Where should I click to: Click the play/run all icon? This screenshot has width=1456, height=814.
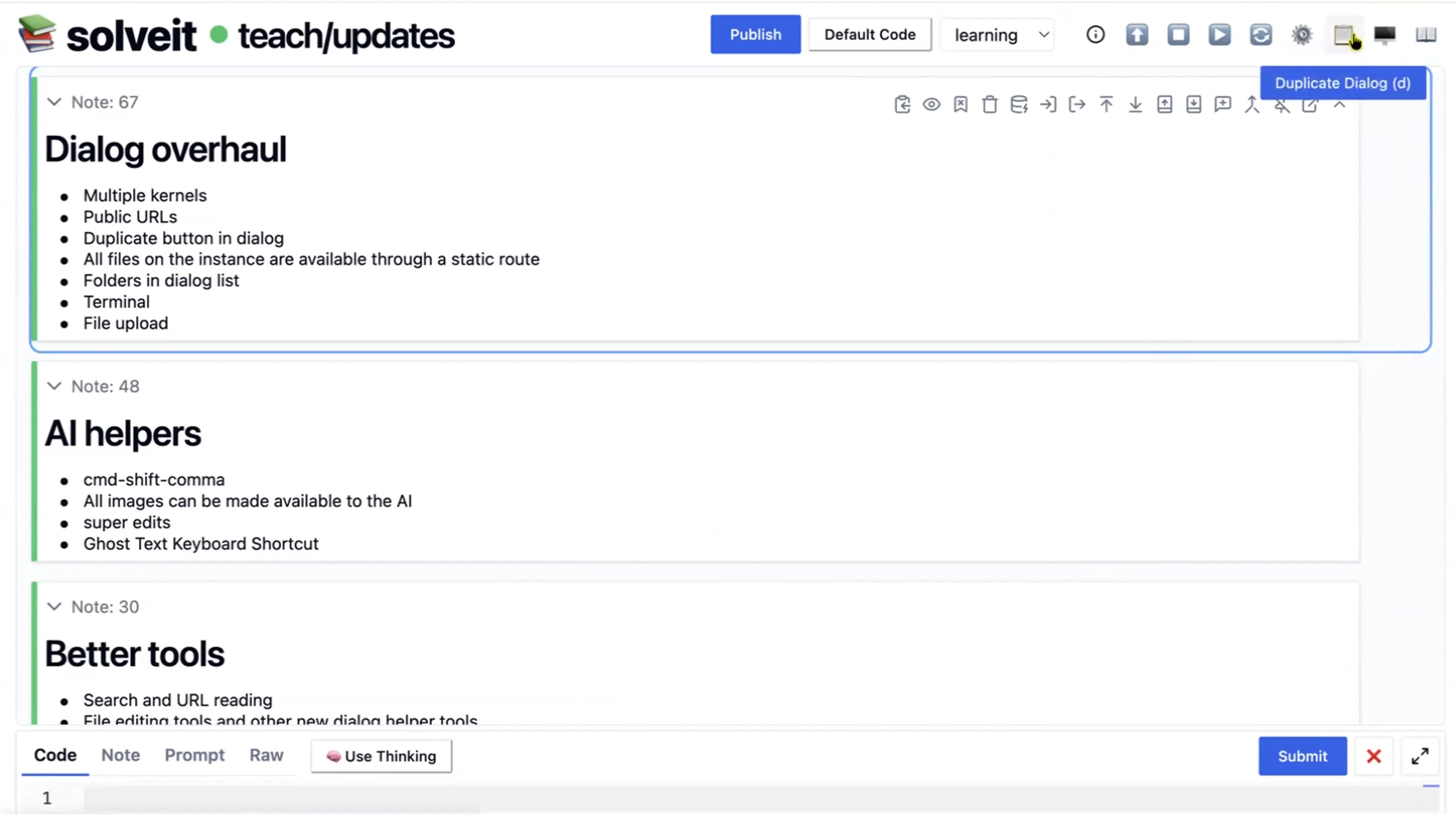pyautogui.click(x=1219, y=35)
